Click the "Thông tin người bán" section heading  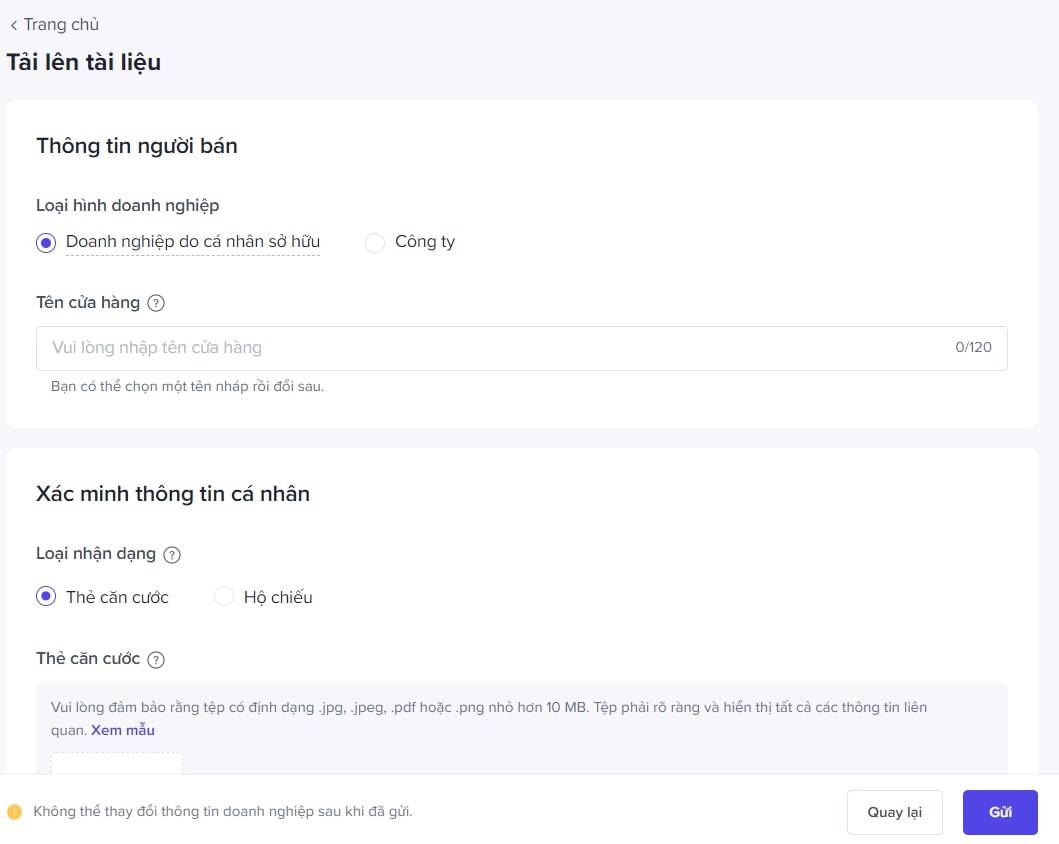[137, 146]
